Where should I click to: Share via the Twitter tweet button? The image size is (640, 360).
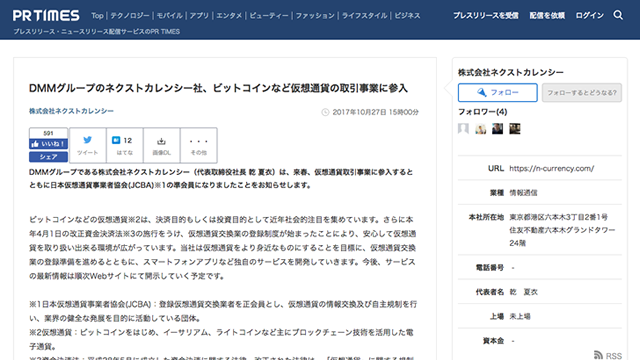click(88, 145)
